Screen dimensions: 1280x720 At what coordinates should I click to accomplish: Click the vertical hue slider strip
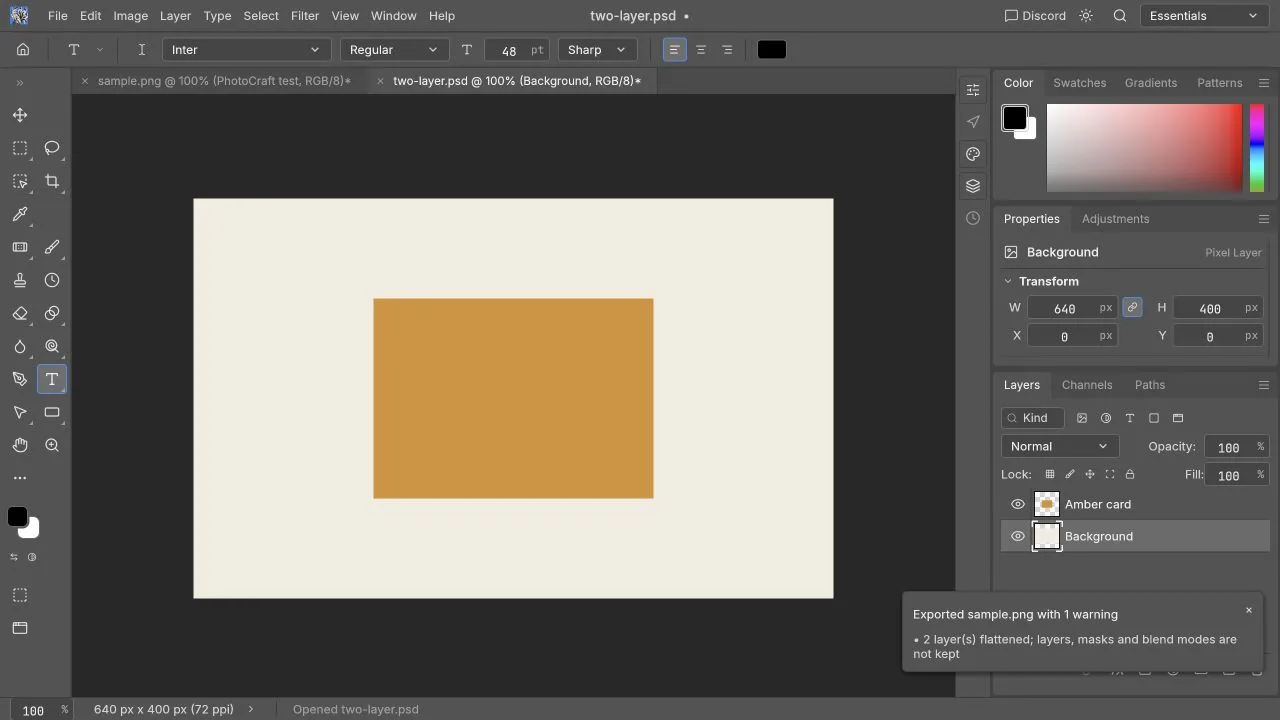(x=1257, y=148)
